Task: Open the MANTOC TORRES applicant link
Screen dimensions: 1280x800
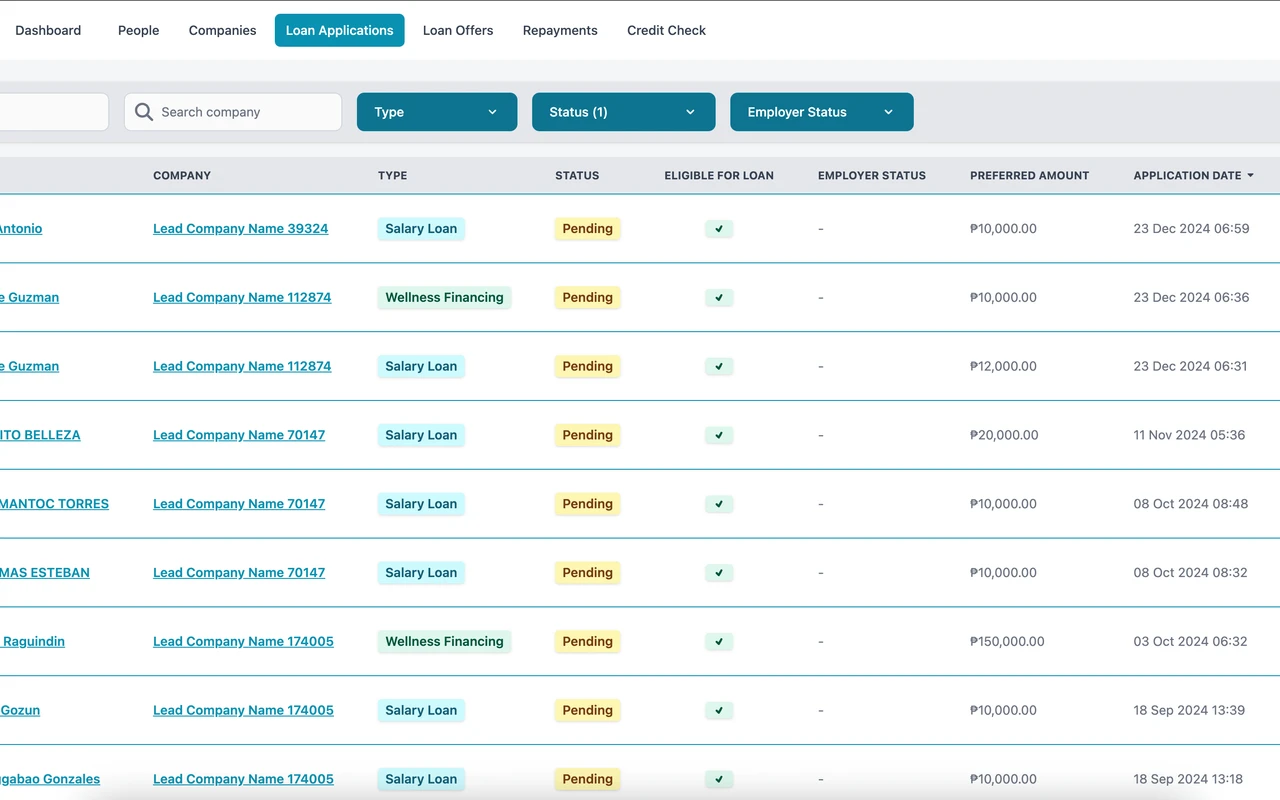Action: [54, 504]
